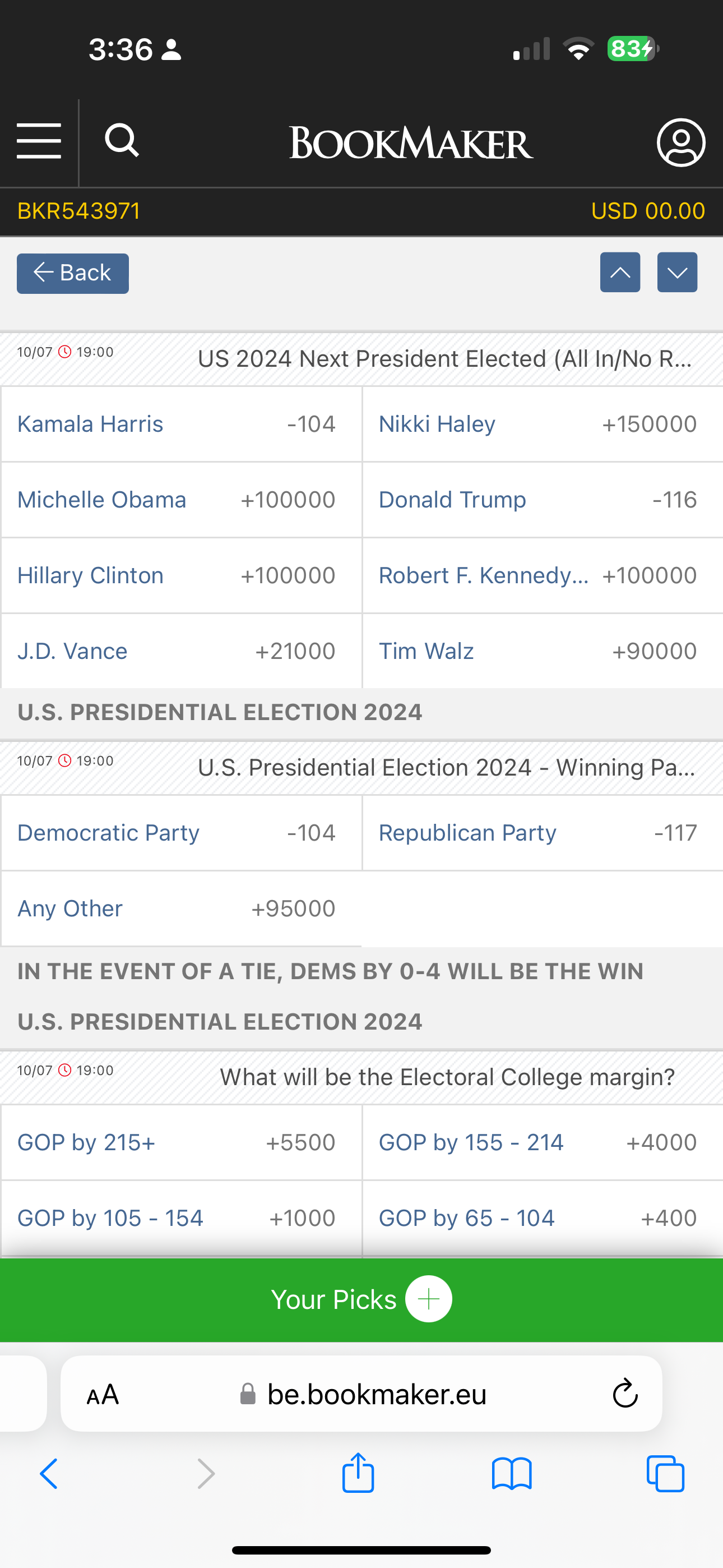Tap the be.bookmaker.eu address bar
723x1568 pixels.
pyautogui.click(x=361, y=1393)
